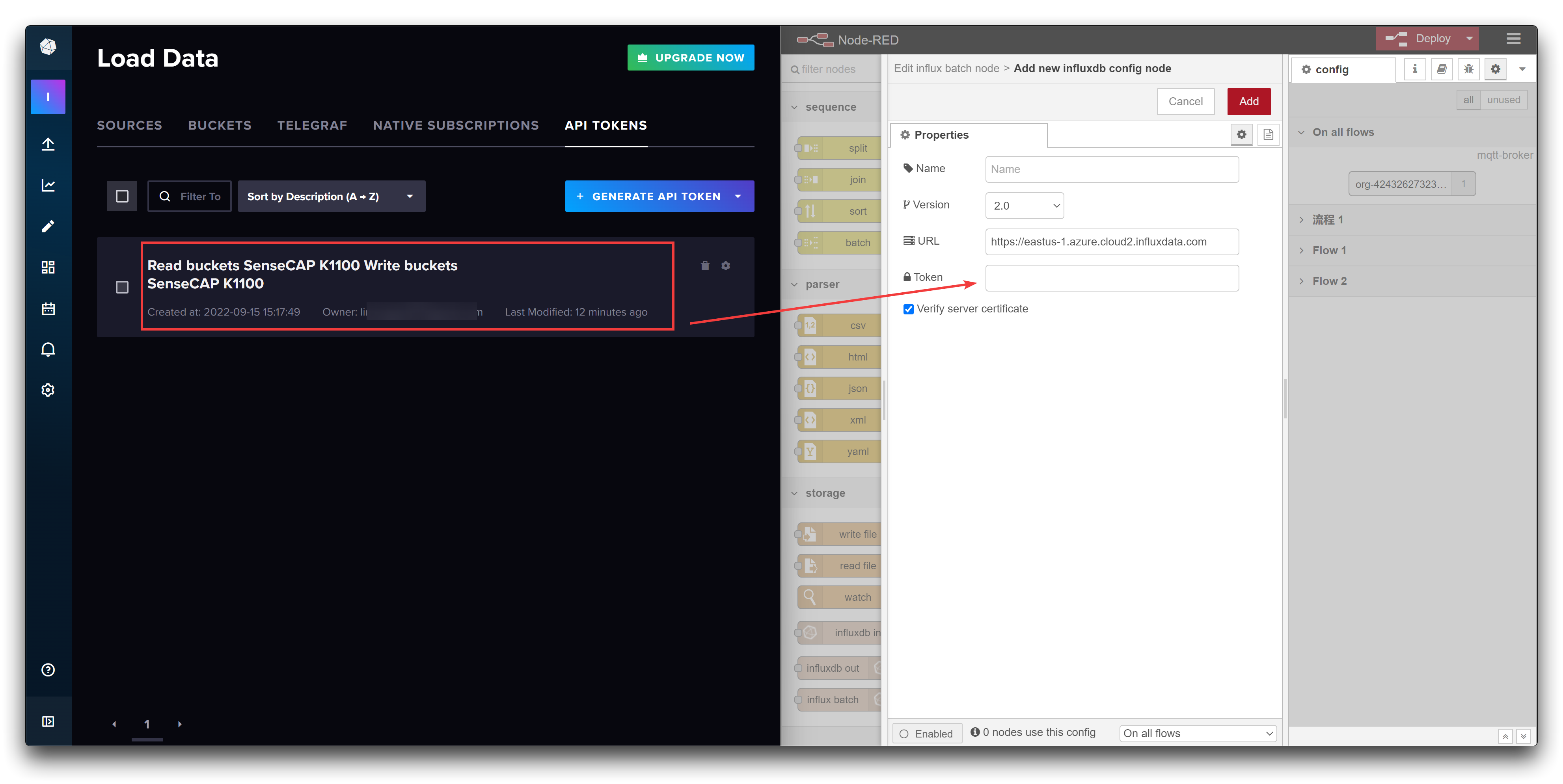Viewport: 1563px width, 784px height.
Task: Collapse the sequence palette category
Action: tap(830, 107)
